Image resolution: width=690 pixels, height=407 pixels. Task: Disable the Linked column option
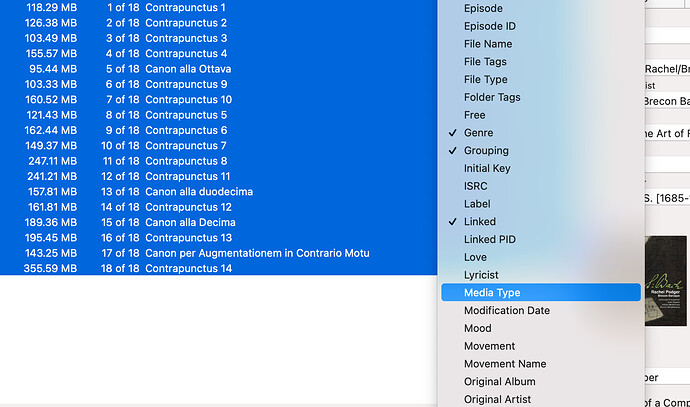(x=479, y=222)
